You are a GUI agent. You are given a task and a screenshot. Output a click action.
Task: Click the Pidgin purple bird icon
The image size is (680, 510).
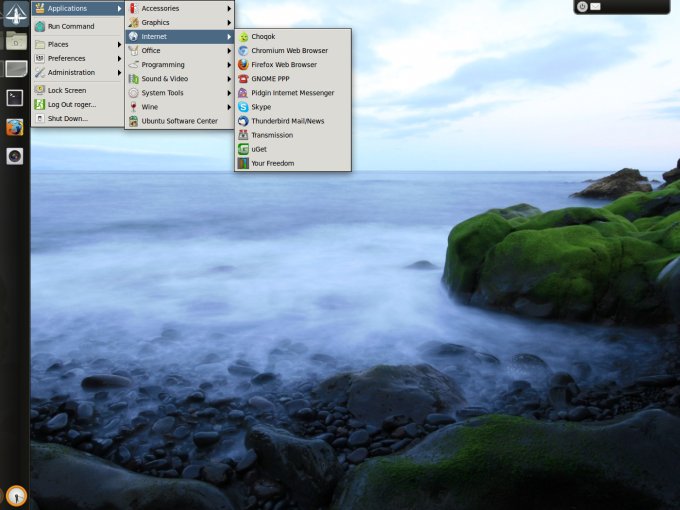point(243,93)
